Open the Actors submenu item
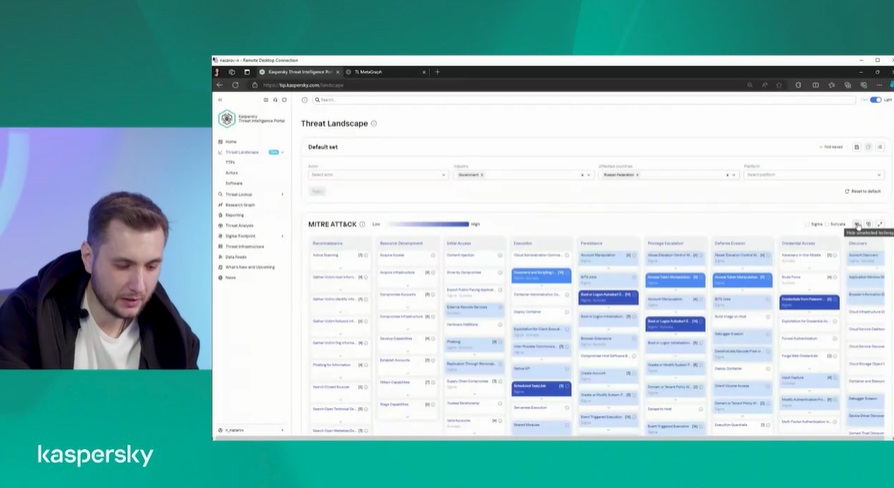Image resolution: width=894 pixels, height=488 pixels. coord(231,173)
